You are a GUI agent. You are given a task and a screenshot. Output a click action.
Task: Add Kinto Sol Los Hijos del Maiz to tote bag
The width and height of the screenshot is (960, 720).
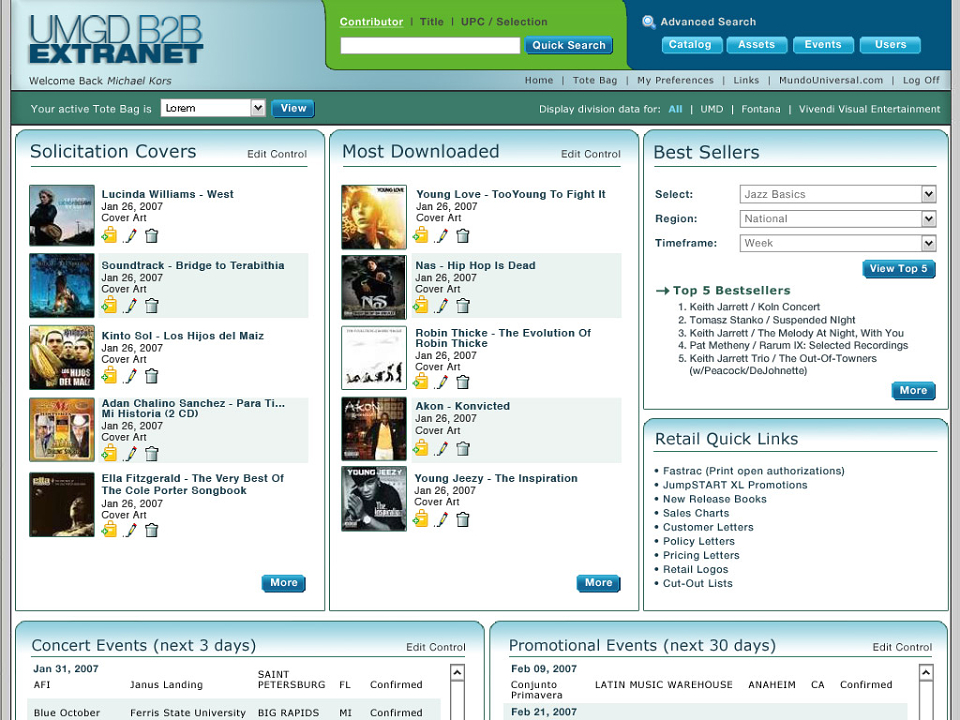click(x=110, y=375)
